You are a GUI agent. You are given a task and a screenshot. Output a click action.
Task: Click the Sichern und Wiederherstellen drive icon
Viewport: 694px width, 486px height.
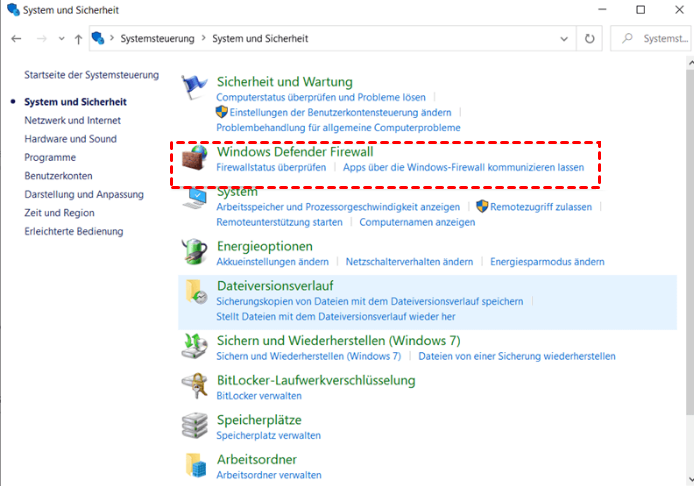(x=194, y=346)
